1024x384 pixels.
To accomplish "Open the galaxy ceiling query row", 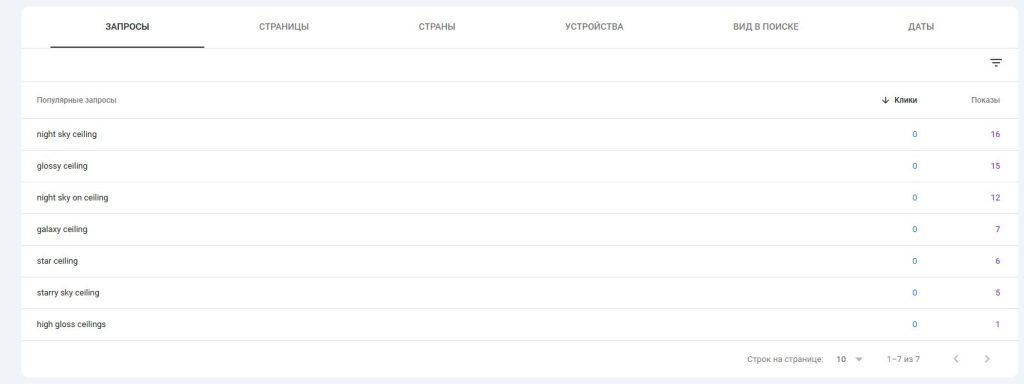I will coord(519,229).
